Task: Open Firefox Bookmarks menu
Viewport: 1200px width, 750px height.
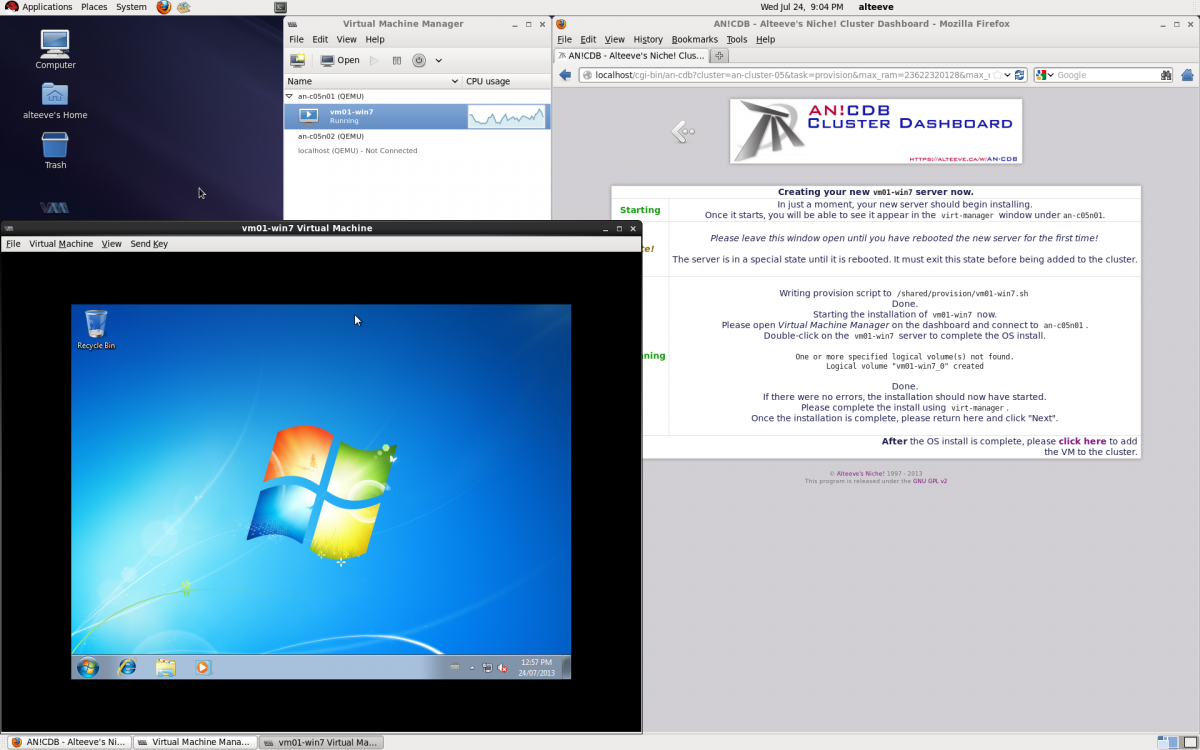Action: (x=694, y=39)
